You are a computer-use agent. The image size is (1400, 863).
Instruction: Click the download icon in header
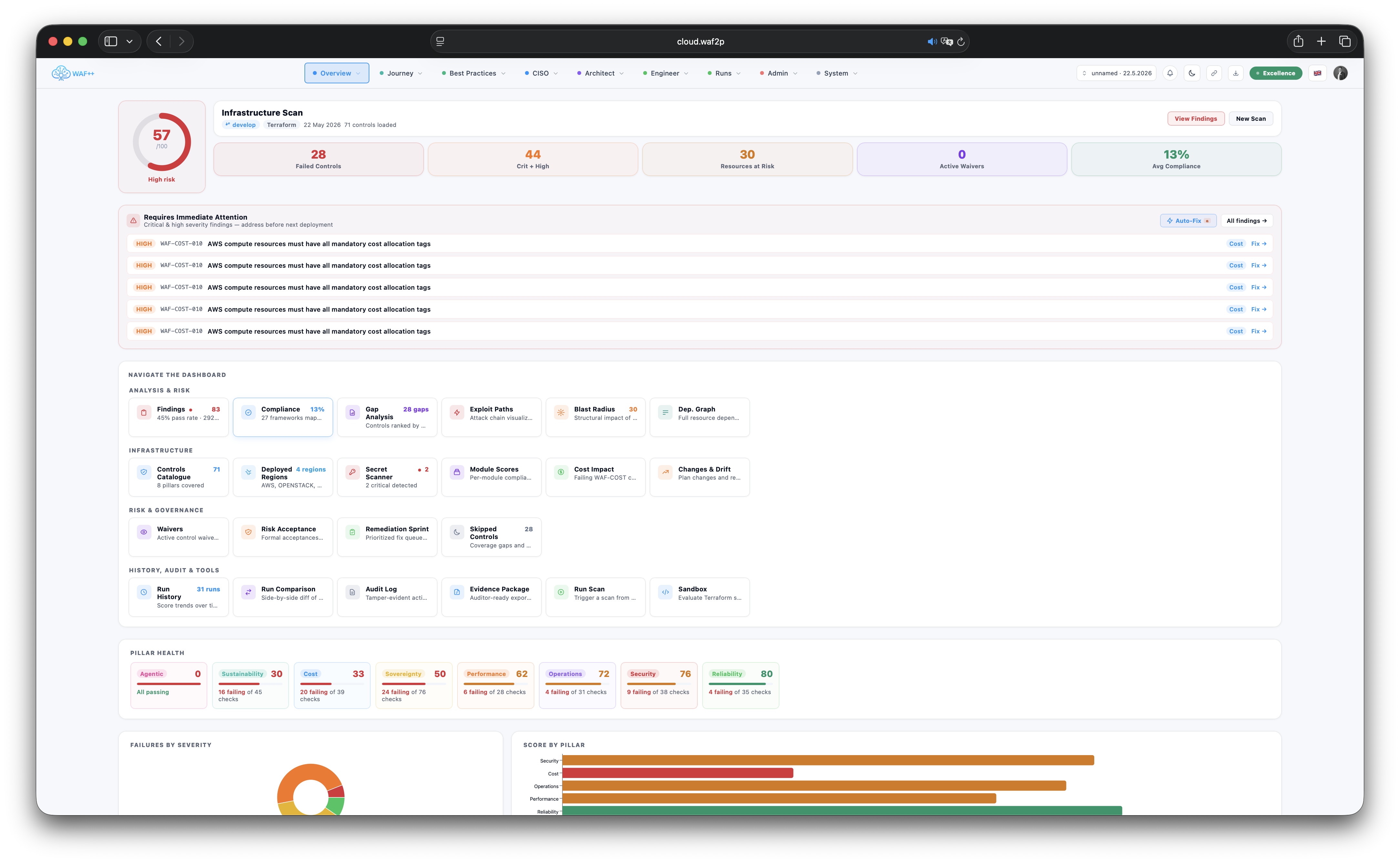tap(1236, 73)
